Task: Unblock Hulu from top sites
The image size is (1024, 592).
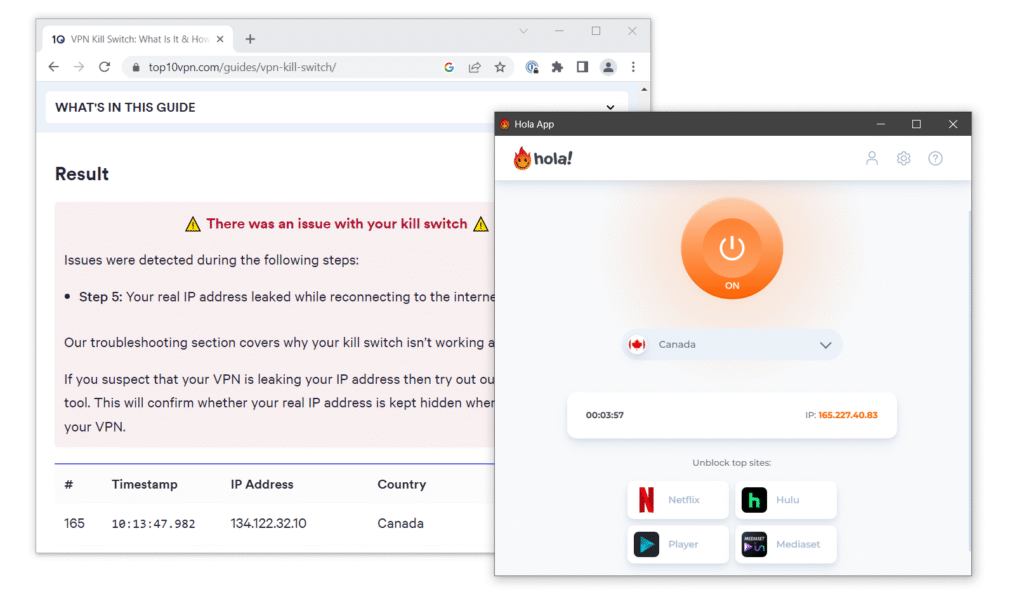Action: [x=786, y=500]
